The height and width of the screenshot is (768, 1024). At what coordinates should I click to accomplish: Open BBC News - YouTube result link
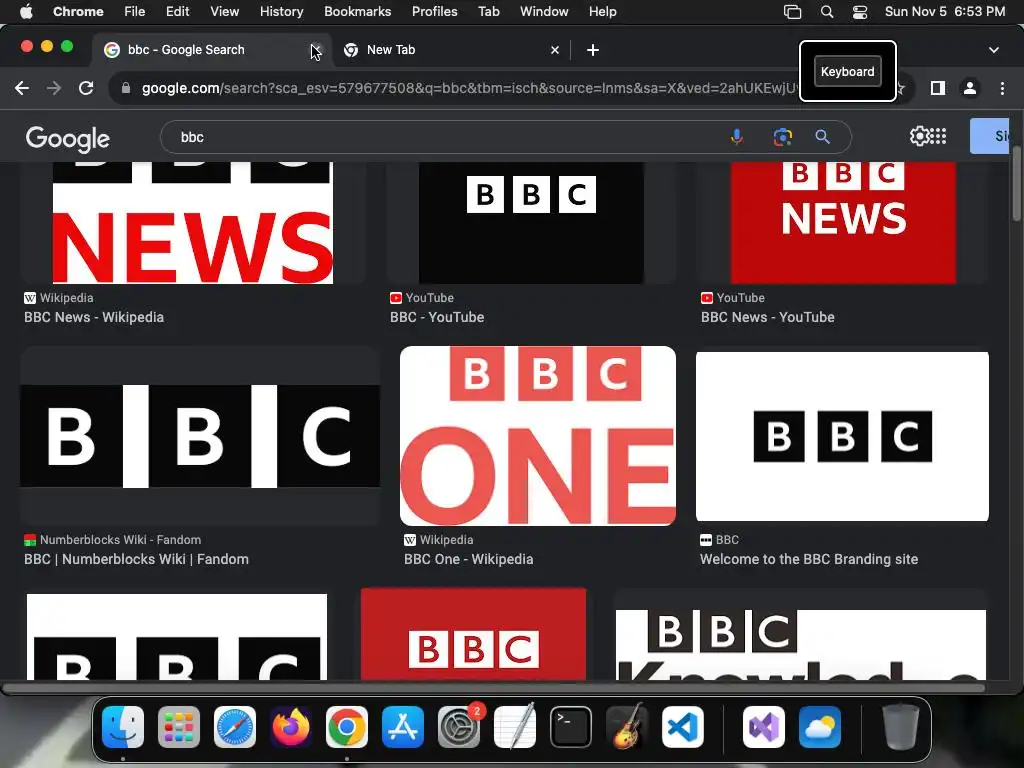pyautogui.click(x=767, y=317)
